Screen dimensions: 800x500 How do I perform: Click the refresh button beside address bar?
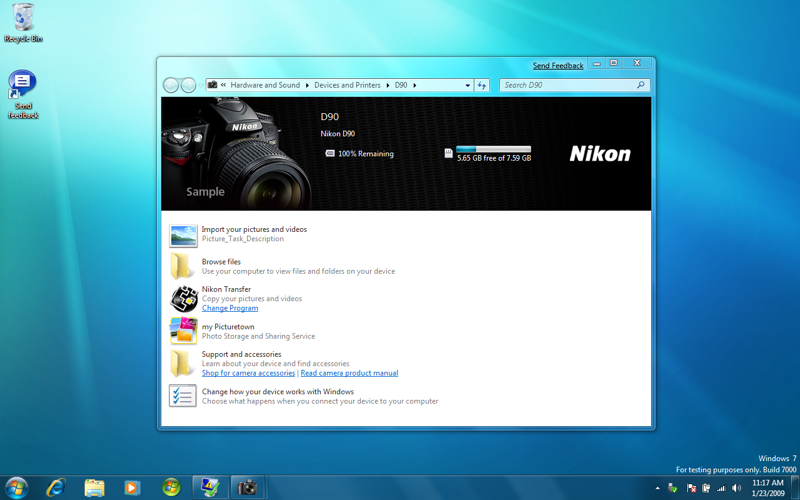(x=482, y=85)
